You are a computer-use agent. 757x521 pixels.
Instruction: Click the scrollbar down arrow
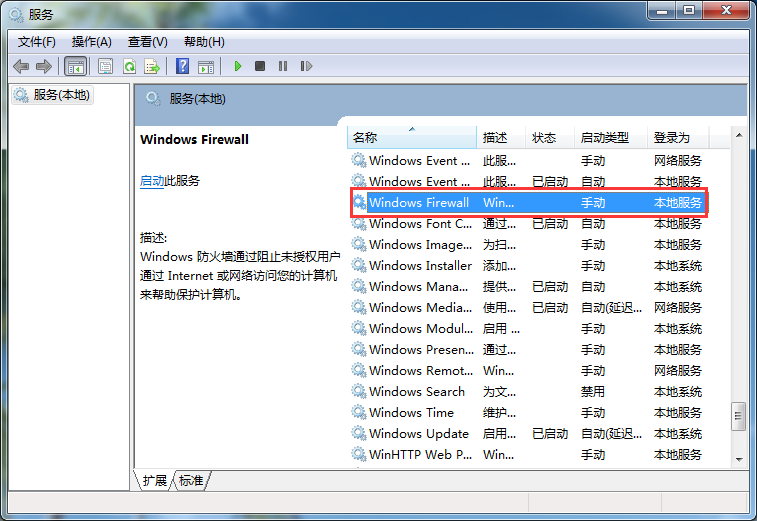point(739,460)
